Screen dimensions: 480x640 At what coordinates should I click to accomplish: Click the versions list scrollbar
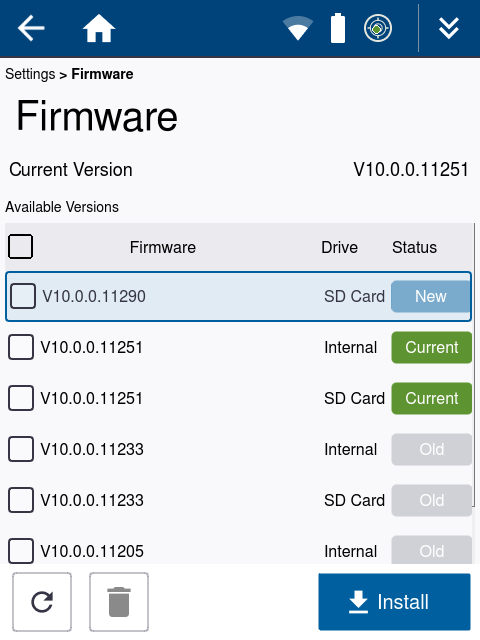click(474, 364)
